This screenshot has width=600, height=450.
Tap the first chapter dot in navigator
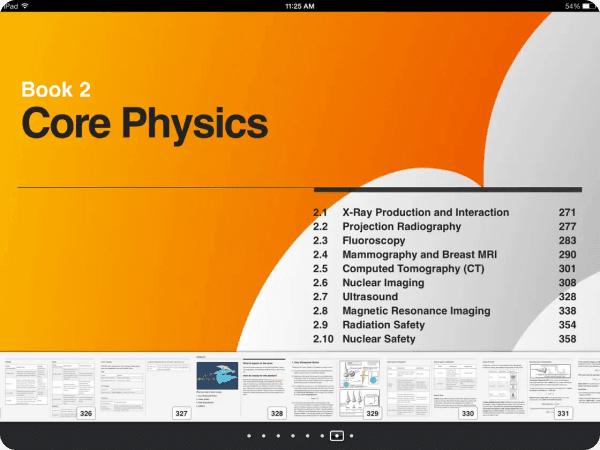click(x=249, y=436)
